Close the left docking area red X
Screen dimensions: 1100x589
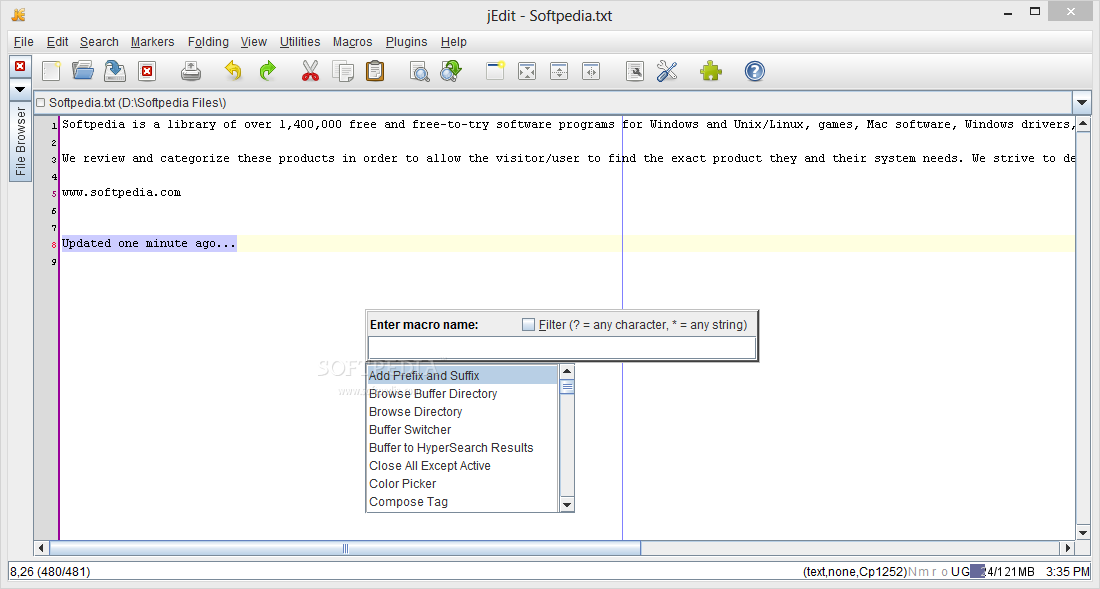[x=20, y=66]
